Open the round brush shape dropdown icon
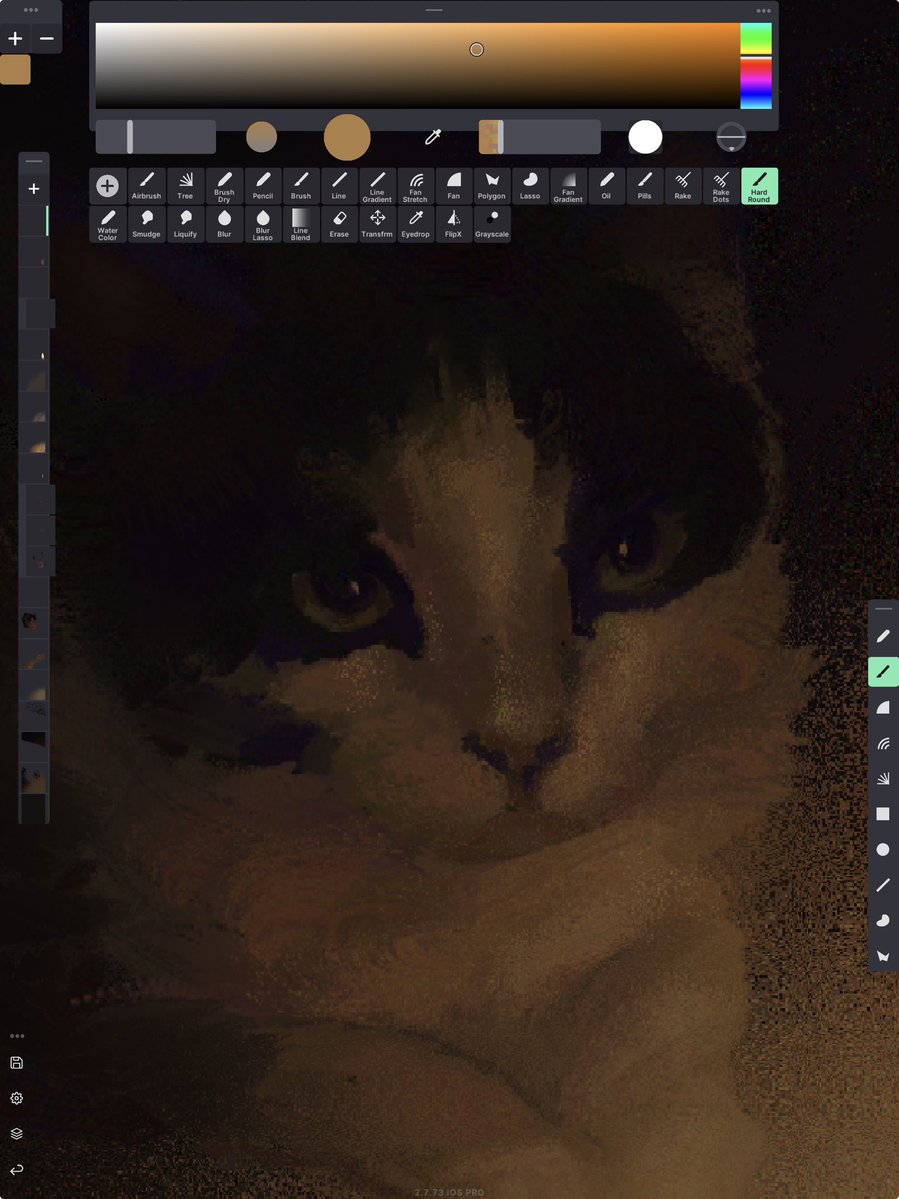 (x=732, y=138)
